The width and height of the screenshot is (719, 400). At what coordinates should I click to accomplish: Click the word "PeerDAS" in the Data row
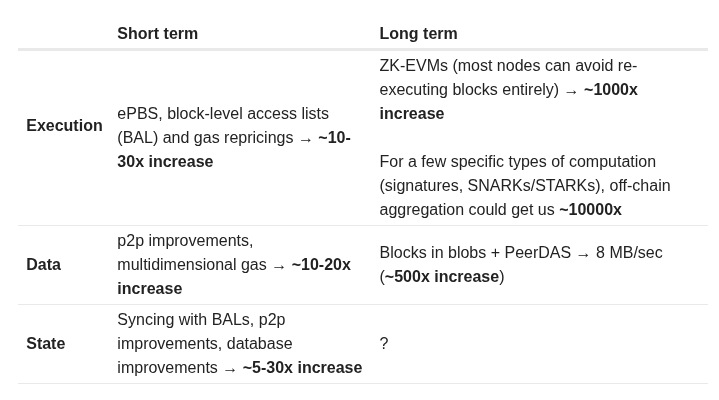pos(537,252)
